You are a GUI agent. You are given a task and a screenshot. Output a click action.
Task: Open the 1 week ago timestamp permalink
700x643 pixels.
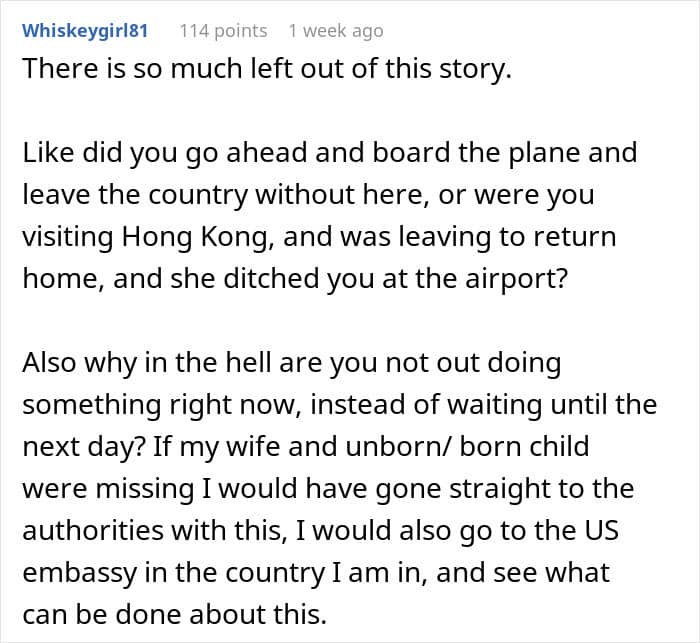click(336, 31)
